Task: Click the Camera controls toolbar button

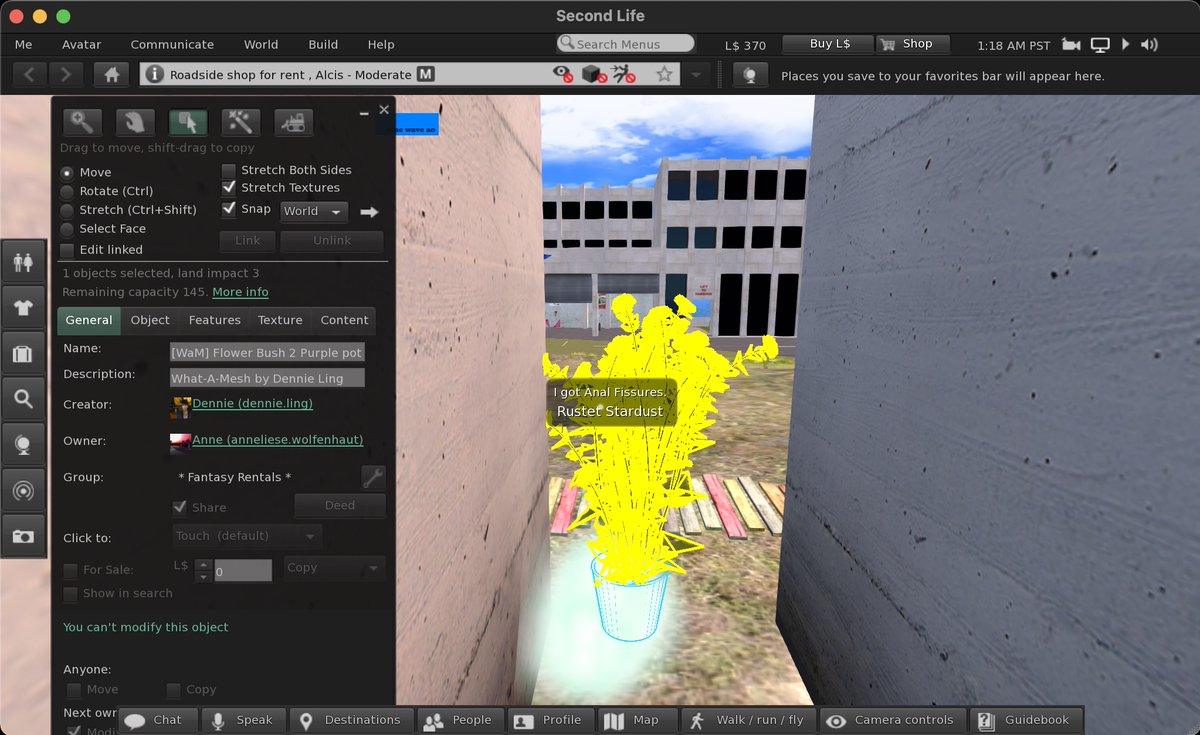Action: pyautogui.click(x=895, y=720)
